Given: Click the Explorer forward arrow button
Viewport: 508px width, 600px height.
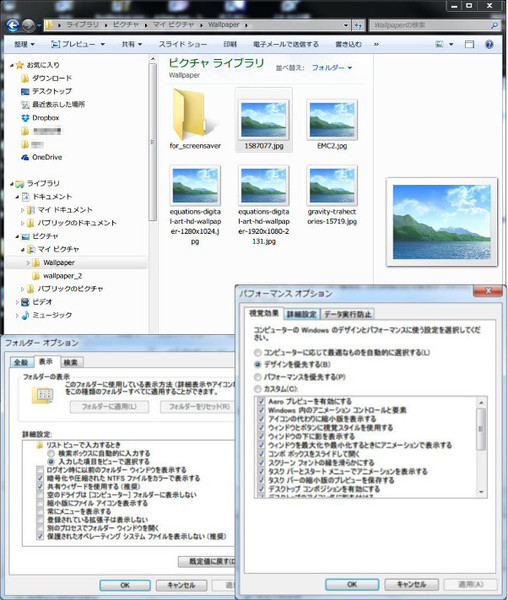Looking at the screenshot, I should (x=28, y=26).
